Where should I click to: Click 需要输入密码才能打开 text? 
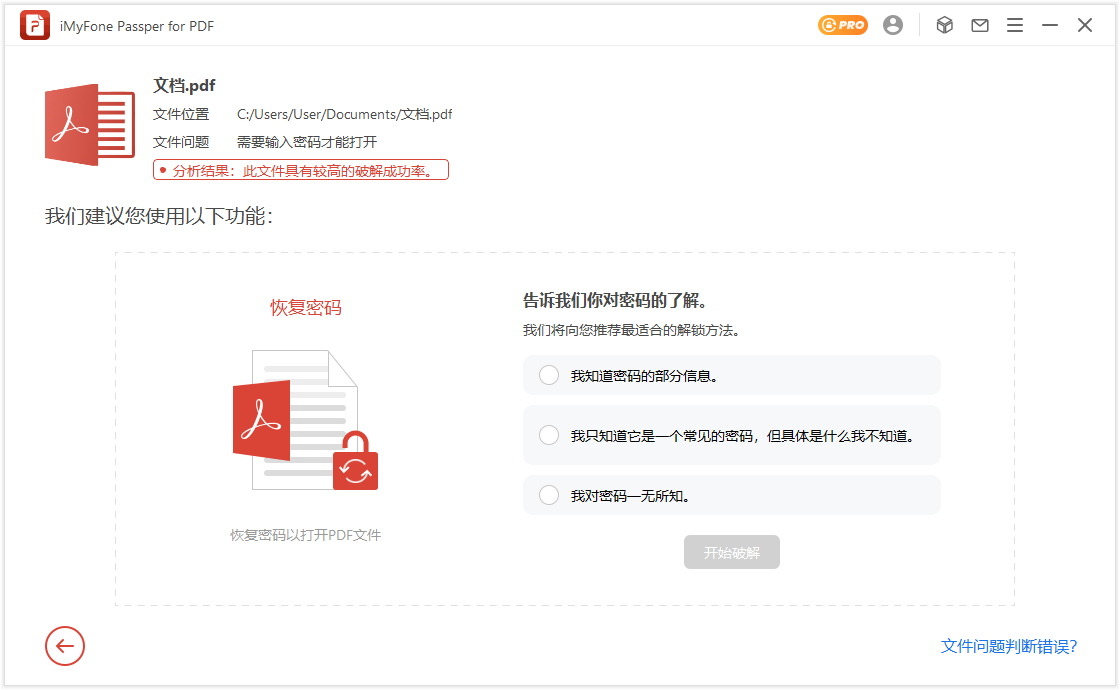pyautogui.click(x=306, y=142)
